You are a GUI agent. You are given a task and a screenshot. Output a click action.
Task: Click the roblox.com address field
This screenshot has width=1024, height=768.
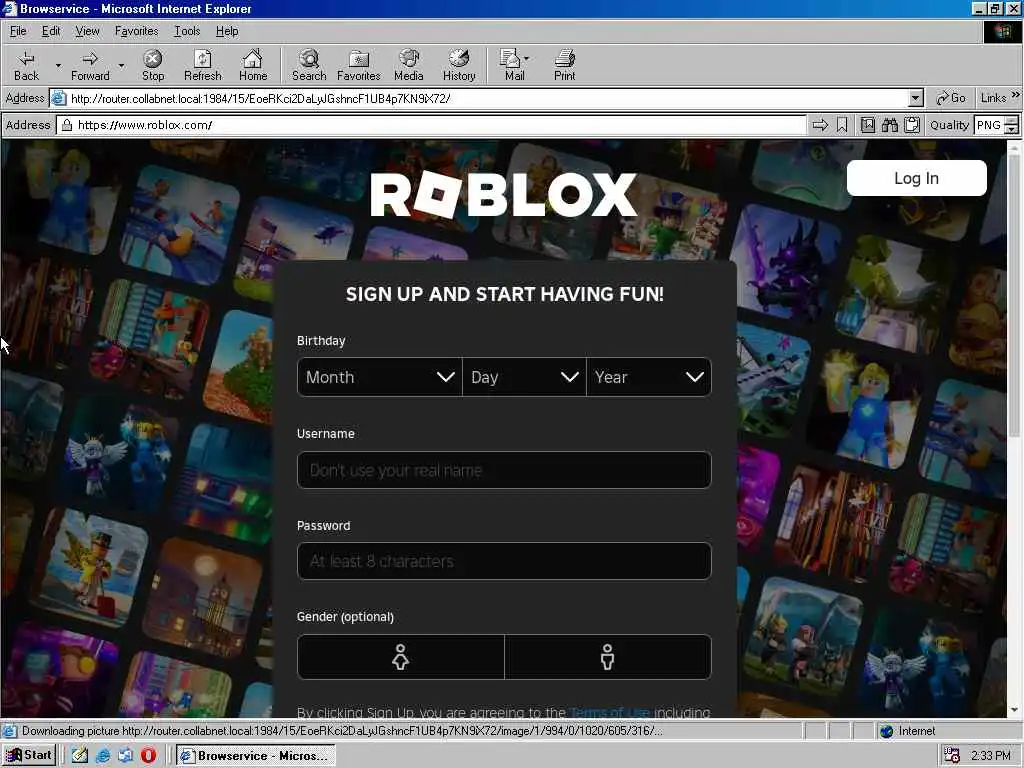coord(431,125)
